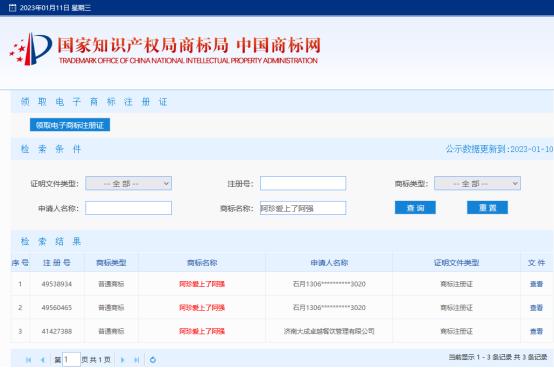
Task: Click the 序号 column header
Action: (20, 263)
